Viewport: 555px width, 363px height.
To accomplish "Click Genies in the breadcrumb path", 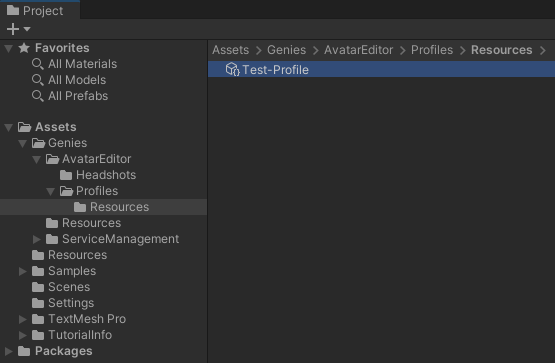I will pos(286,50).
